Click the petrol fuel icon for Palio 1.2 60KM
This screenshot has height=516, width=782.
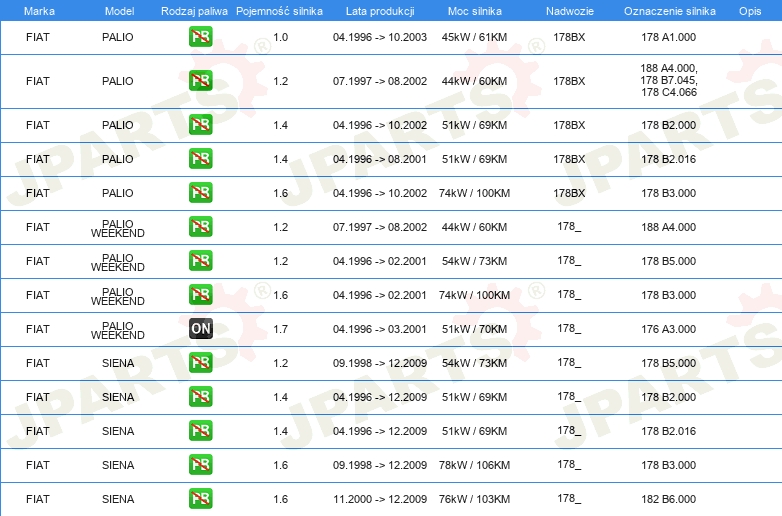pyautogui.click(x=200, y=81)
